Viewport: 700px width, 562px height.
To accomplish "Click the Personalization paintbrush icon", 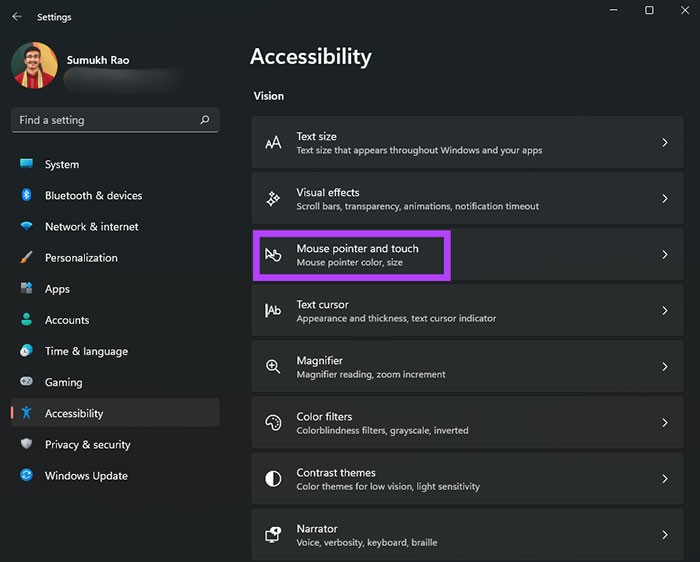I will (x=27, y=257).
